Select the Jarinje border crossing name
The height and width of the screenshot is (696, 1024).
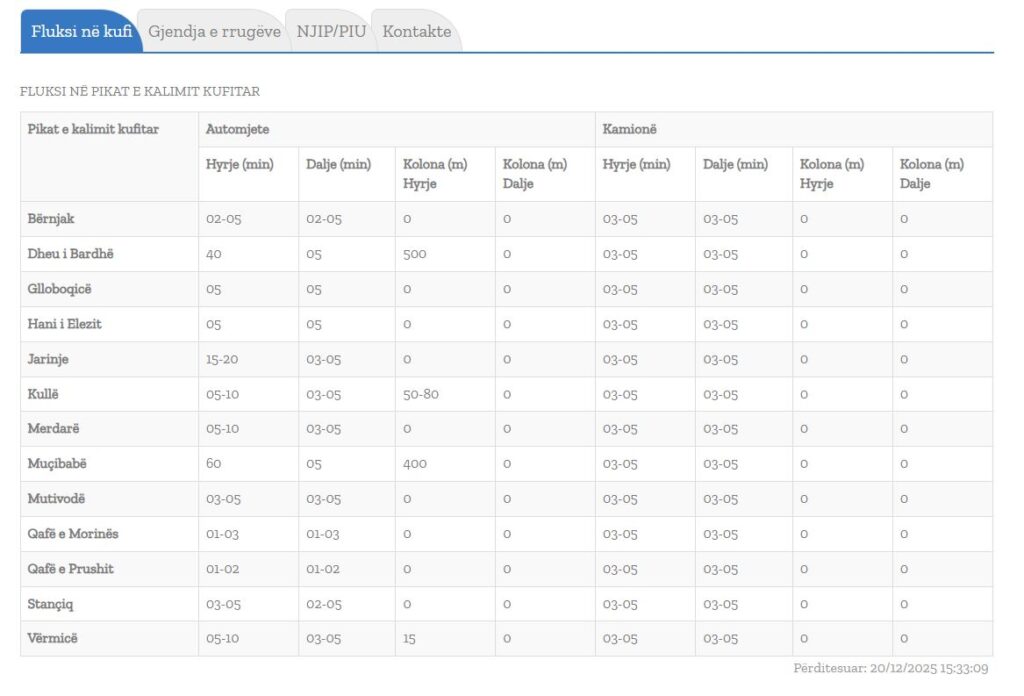48,359
